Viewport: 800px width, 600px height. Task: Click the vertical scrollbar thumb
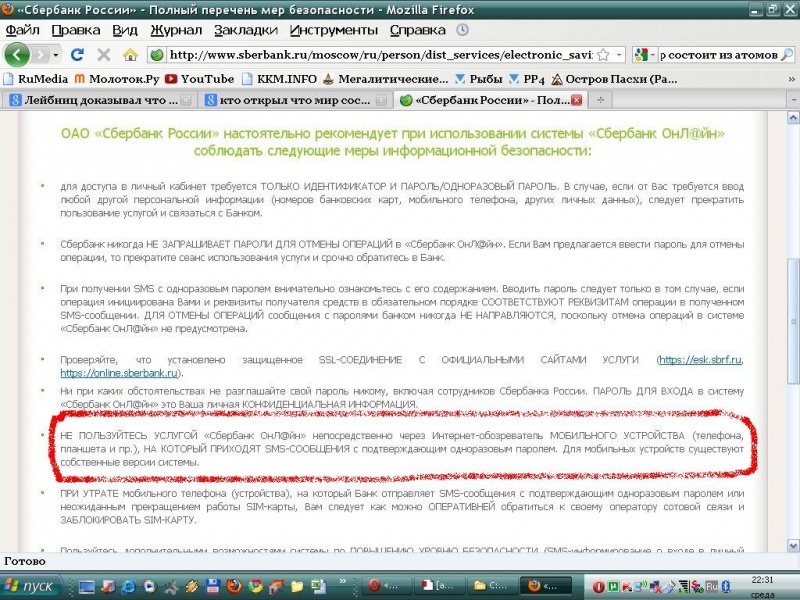793,321
